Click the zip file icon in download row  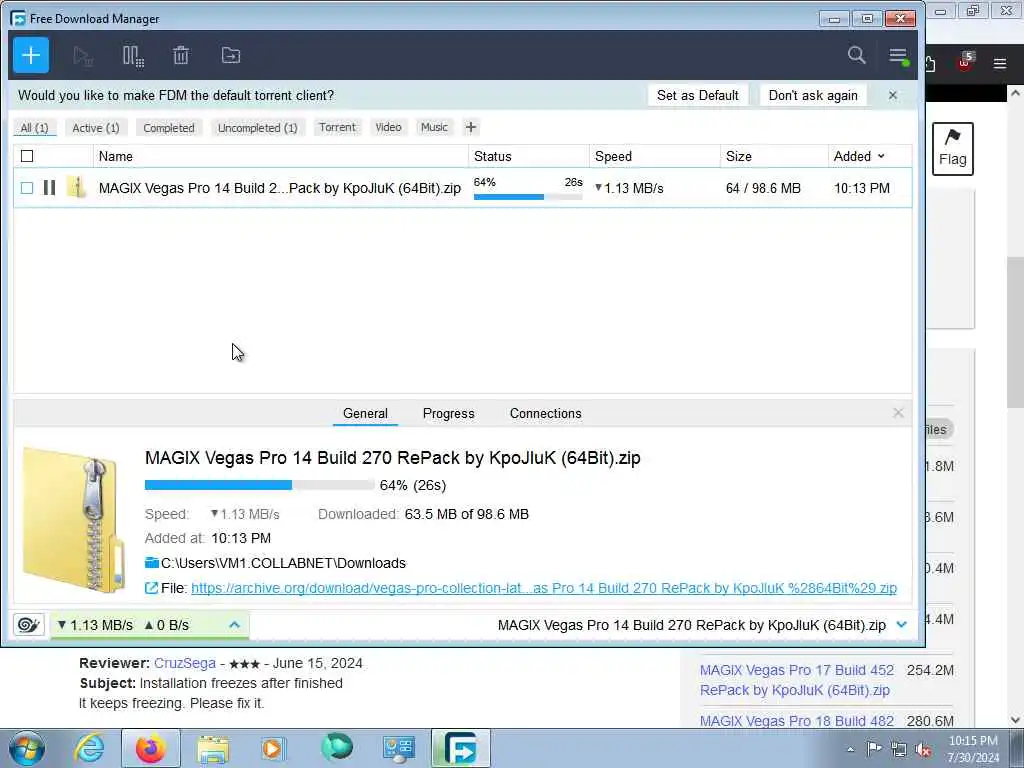(x=76, y=187)
